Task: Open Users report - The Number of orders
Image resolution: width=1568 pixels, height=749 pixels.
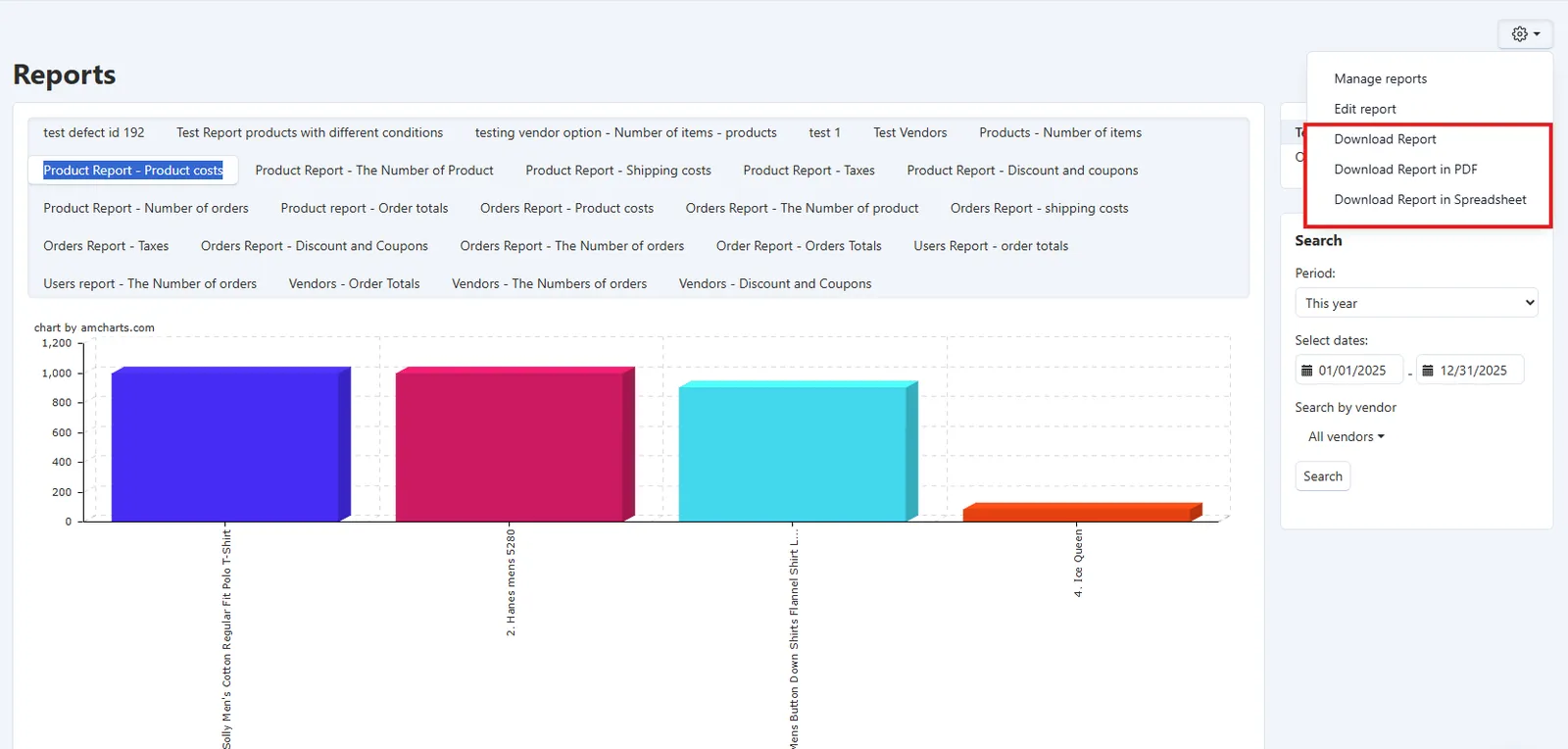Action: [x=150, y=283]
